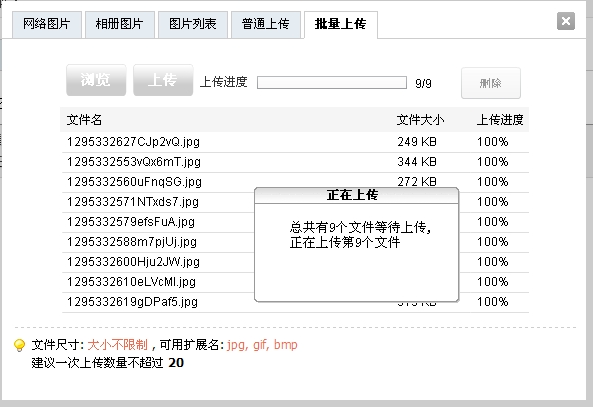Select file 1295332579efsFuA.jpg
Screen dimensions: 593x407
point(131,222)
